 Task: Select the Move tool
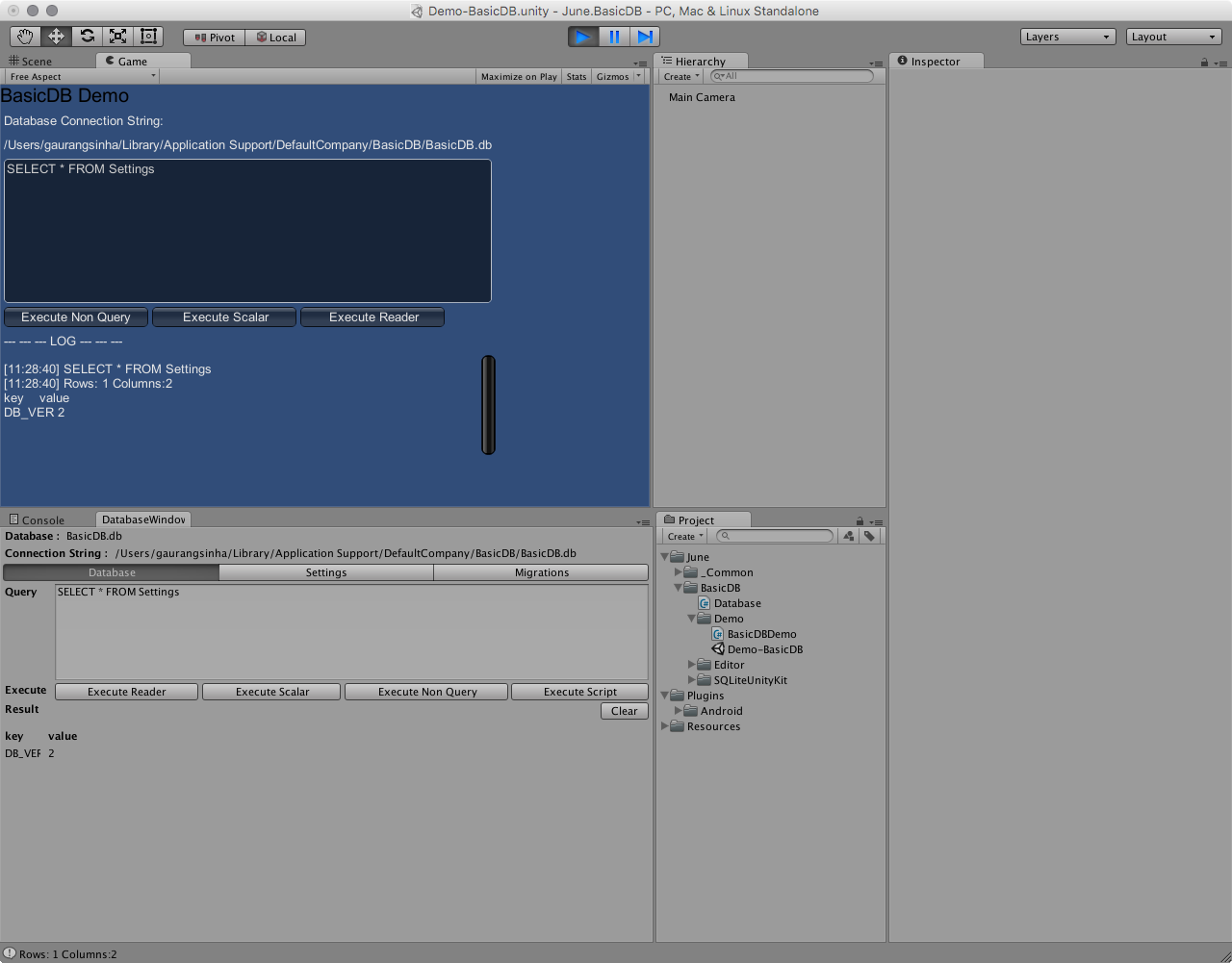(56, 37)
